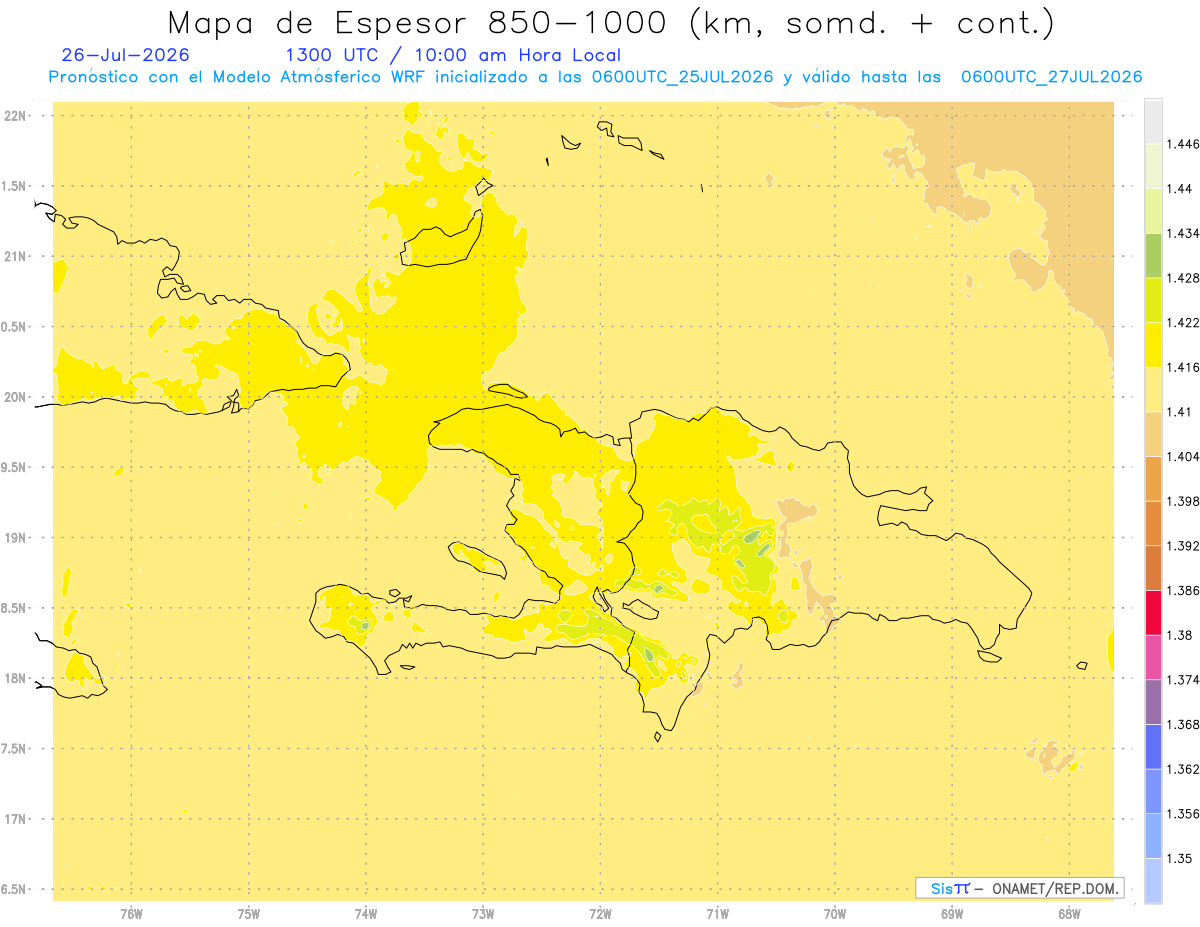This screenshot has width=1200, height=927.
Task: Click the 21N latitude axis label
Action: click(x=14, y=256)
